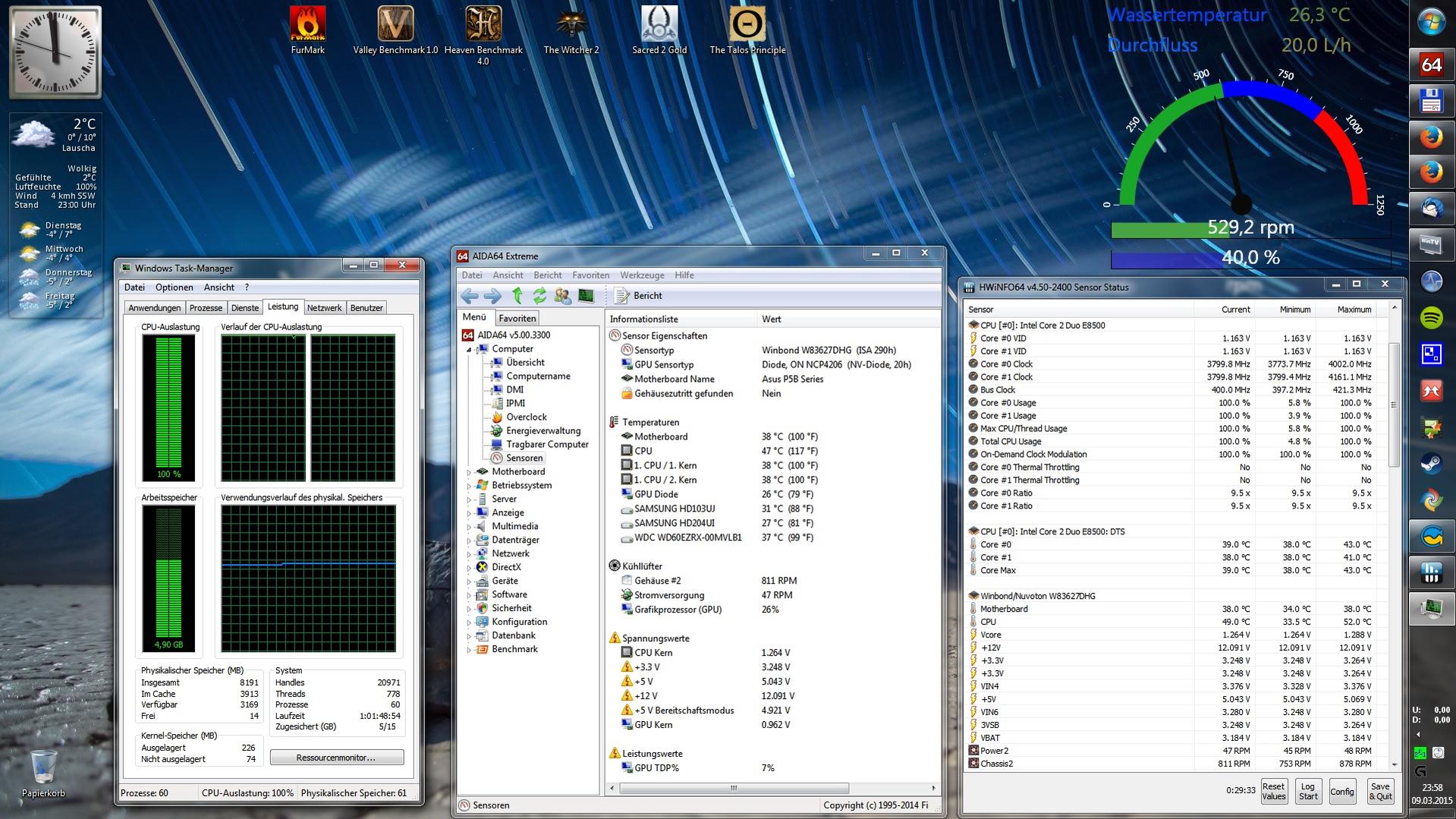The width and height of the screenshot is (1456, 819).
Task: Collapse the Computer node in AIDA64 tree
Action: (469, 349)
